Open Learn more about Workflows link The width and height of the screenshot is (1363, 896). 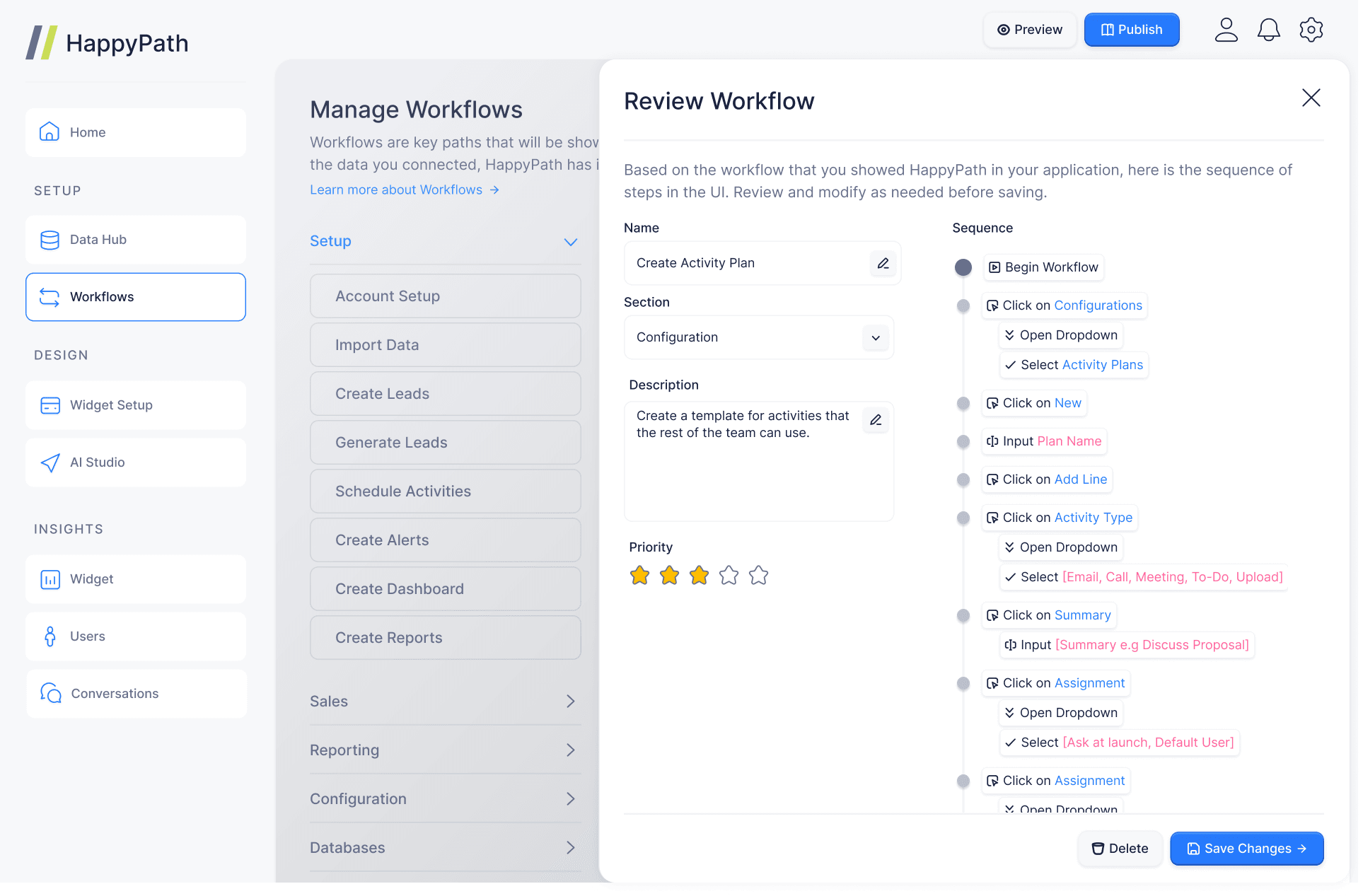coord(406,190)
